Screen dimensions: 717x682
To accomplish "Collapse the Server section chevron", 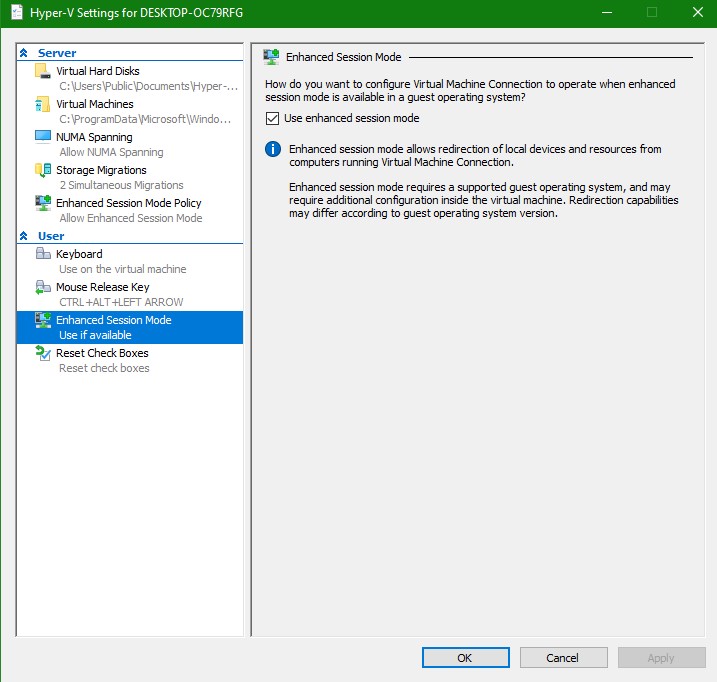I will (x=24, y=53).
